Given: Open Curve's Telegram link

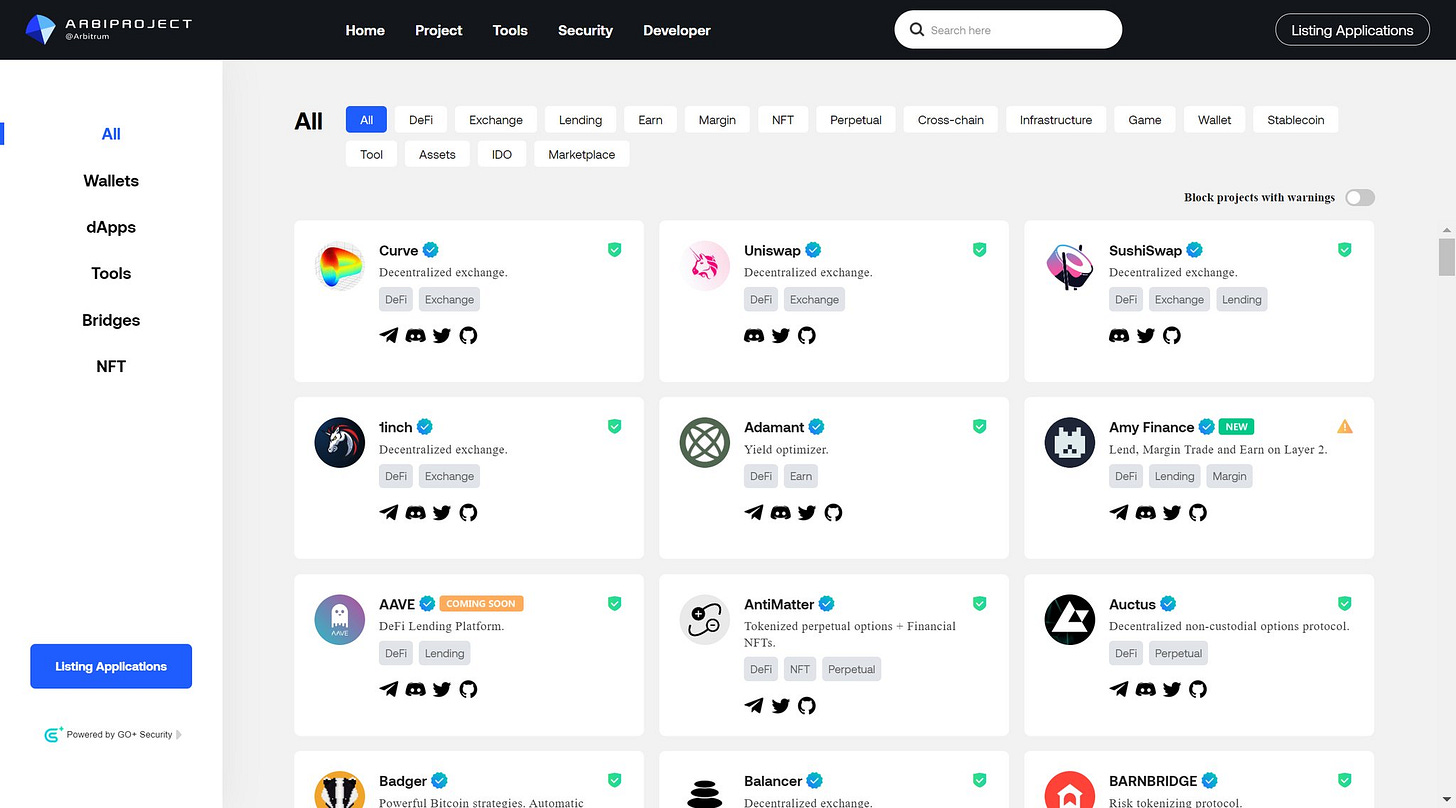Looking at the screenshot, I should point(389,335).
